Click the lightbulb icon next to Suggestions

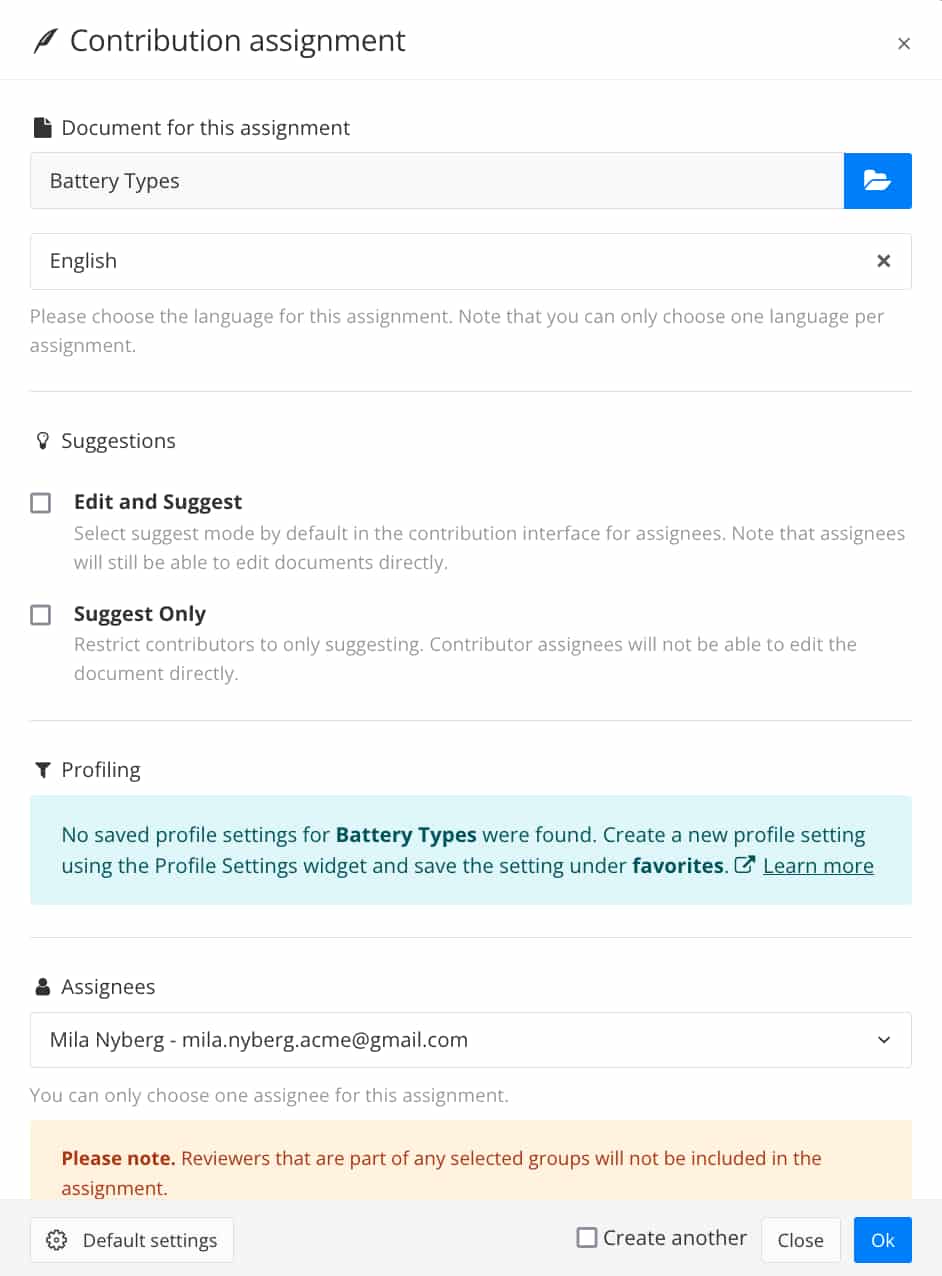[41, 440]
